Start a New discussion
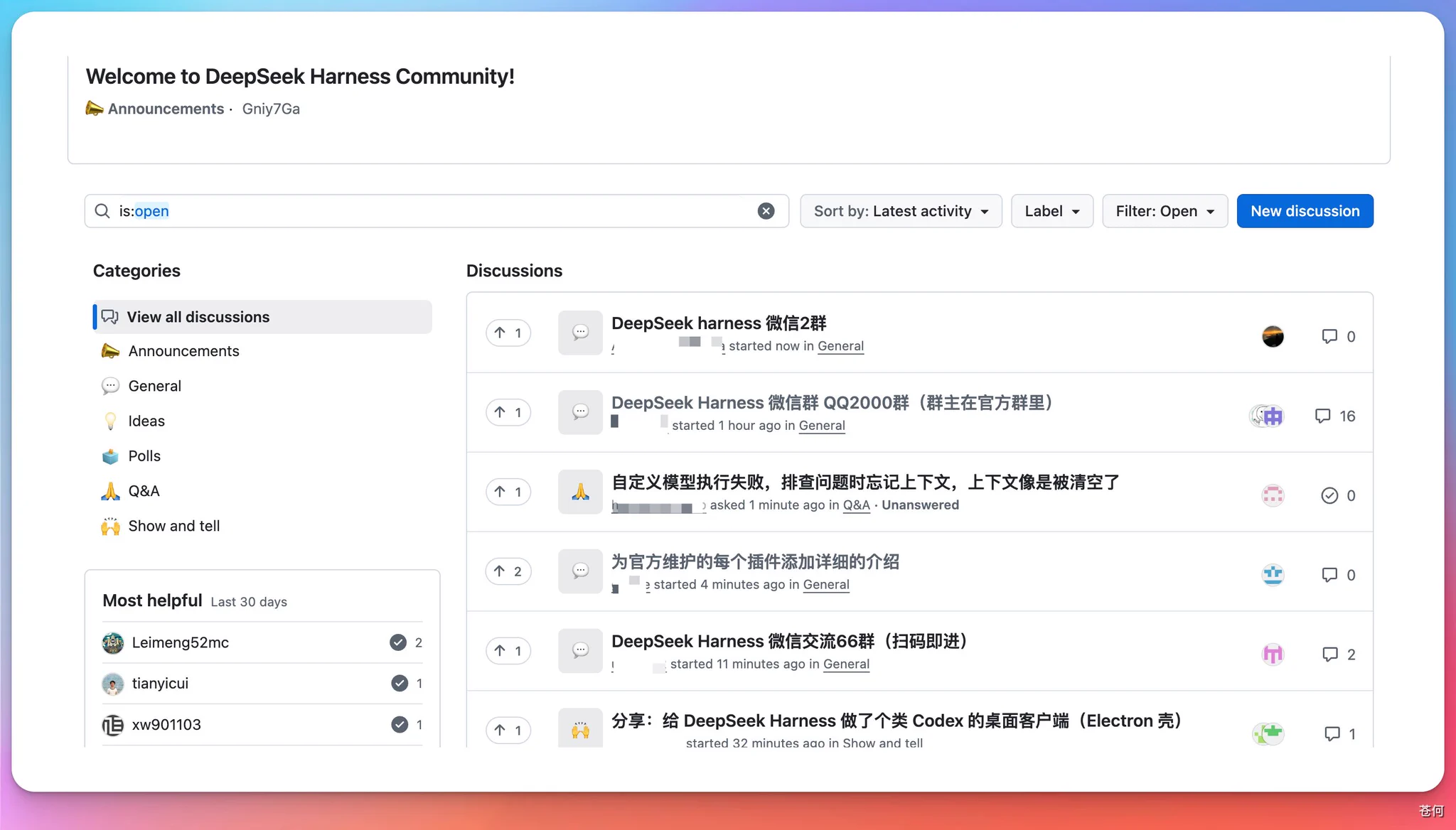Viewport: 1456px width, 830px height. (1305, 211)
